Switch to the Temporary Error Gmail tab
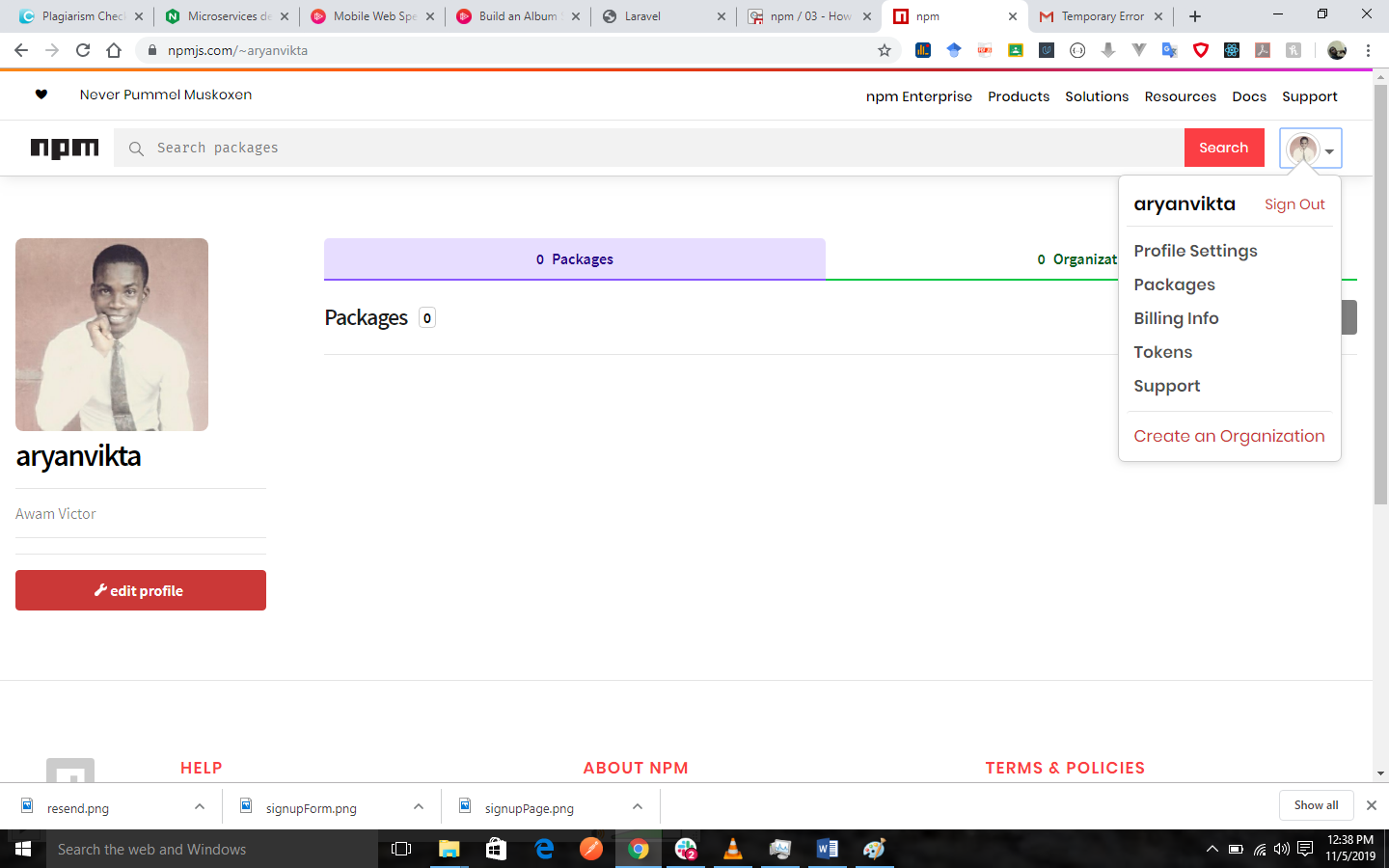Screen dimensions: 1389x868 click(1100, 16)
